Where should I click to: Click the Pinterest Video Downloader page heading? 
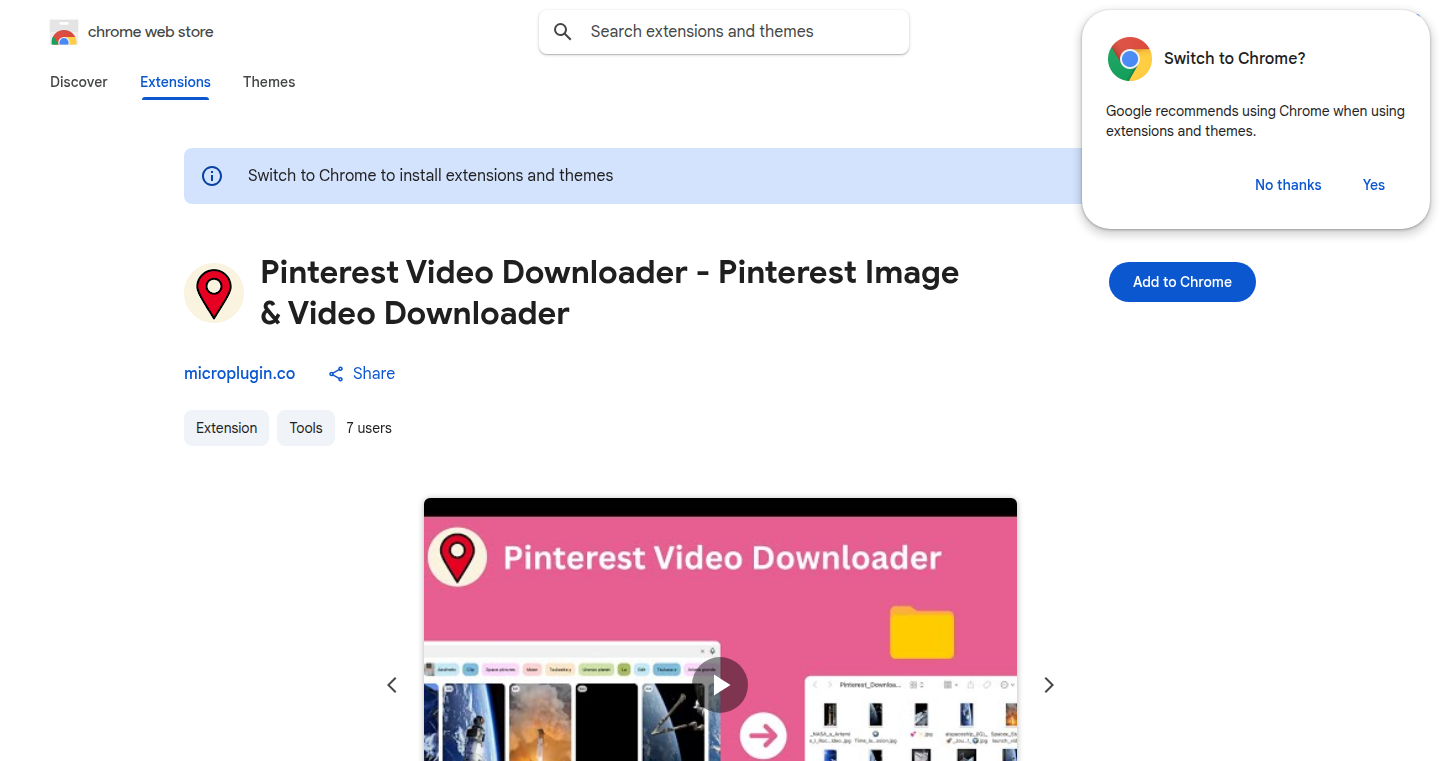click(x=610, y=293)
